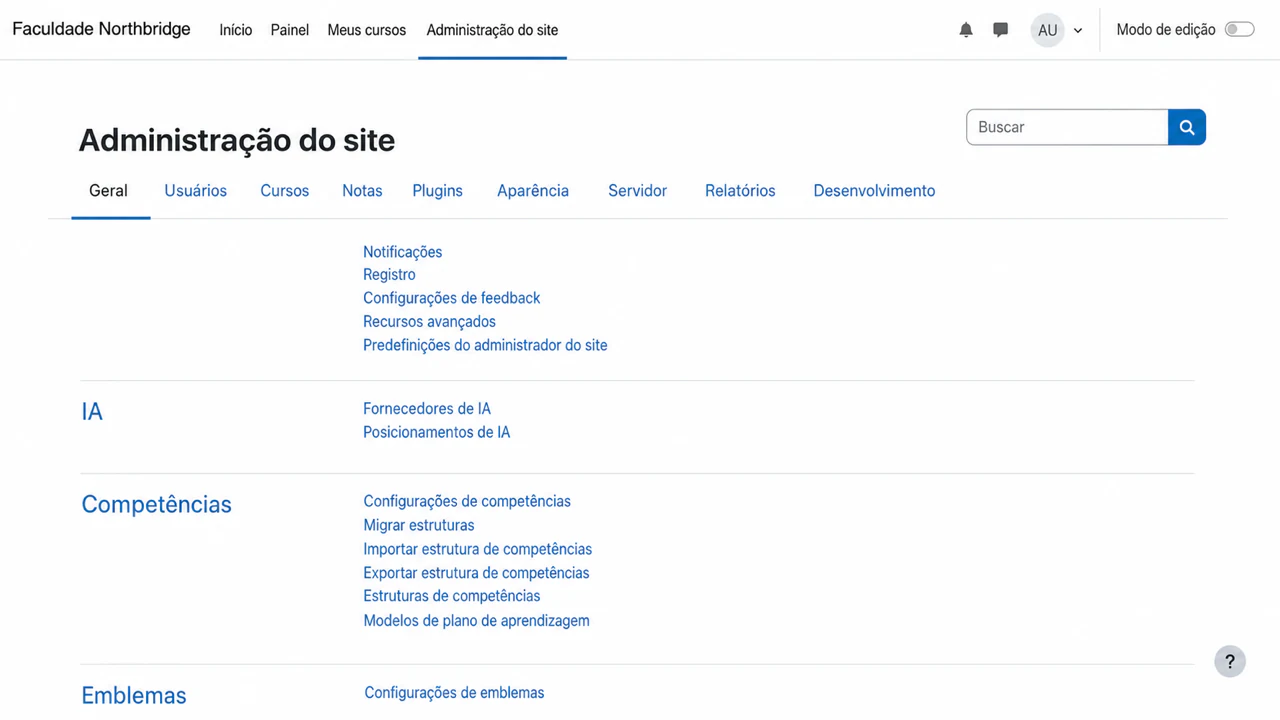Viewport: 1280px width, 720px height.
Task: Click the Início navigation item
Action: coord(236,30)
